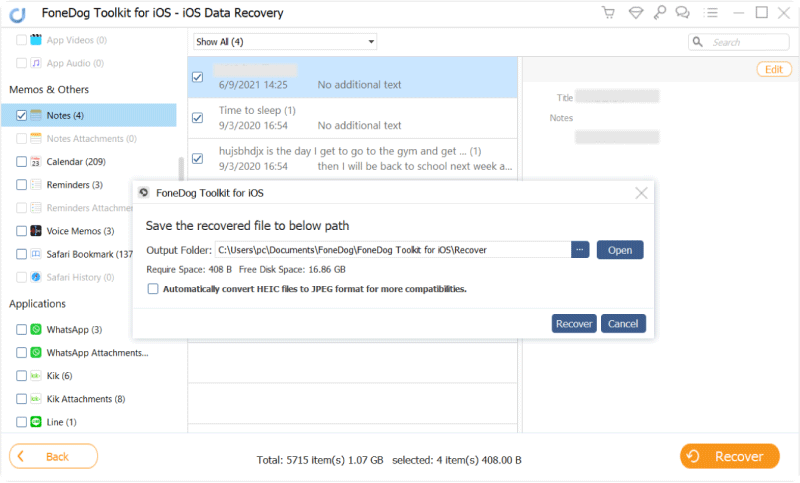Image resolution: width=800 pixels, height=483 pixels.
Task: Click the key register icon
Action: (x=660, y=12)
